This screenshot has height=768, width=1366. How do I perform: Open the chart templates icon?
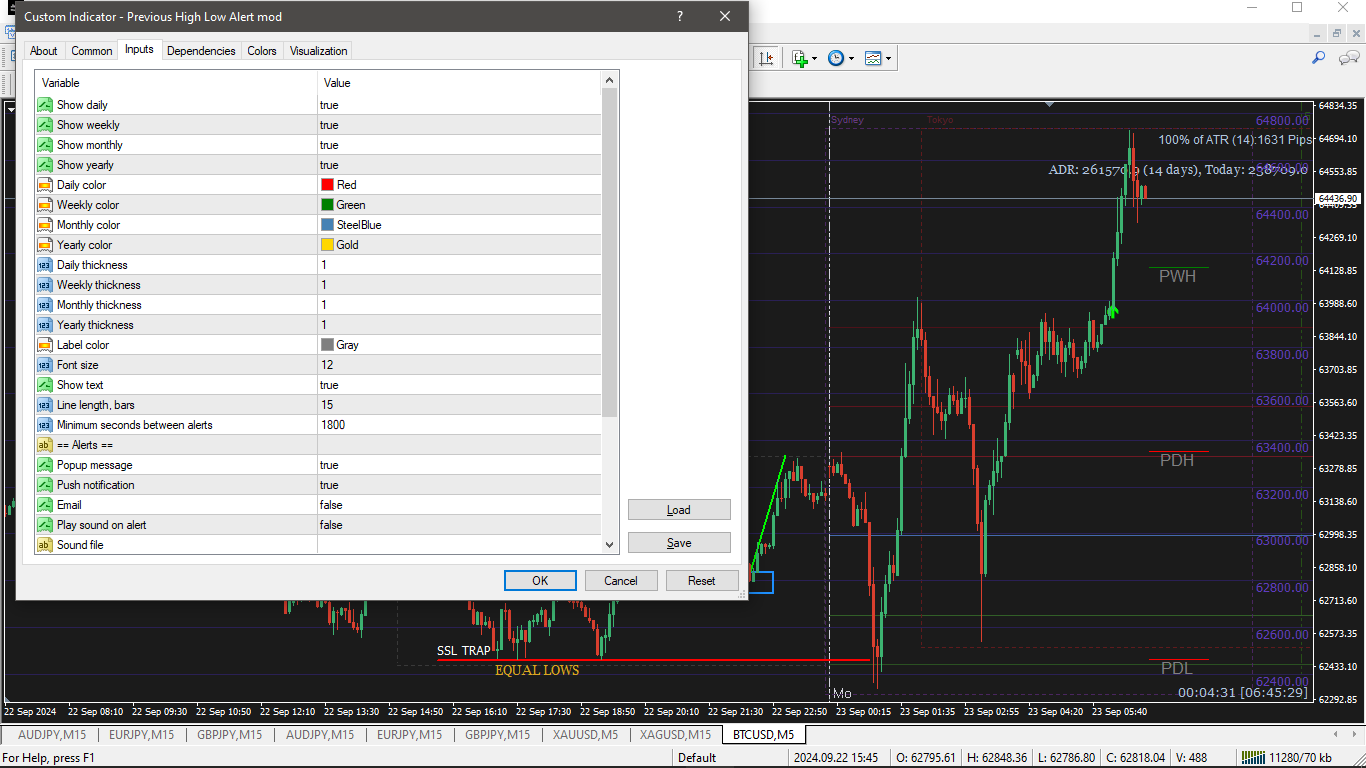click(x=873, y=58)
